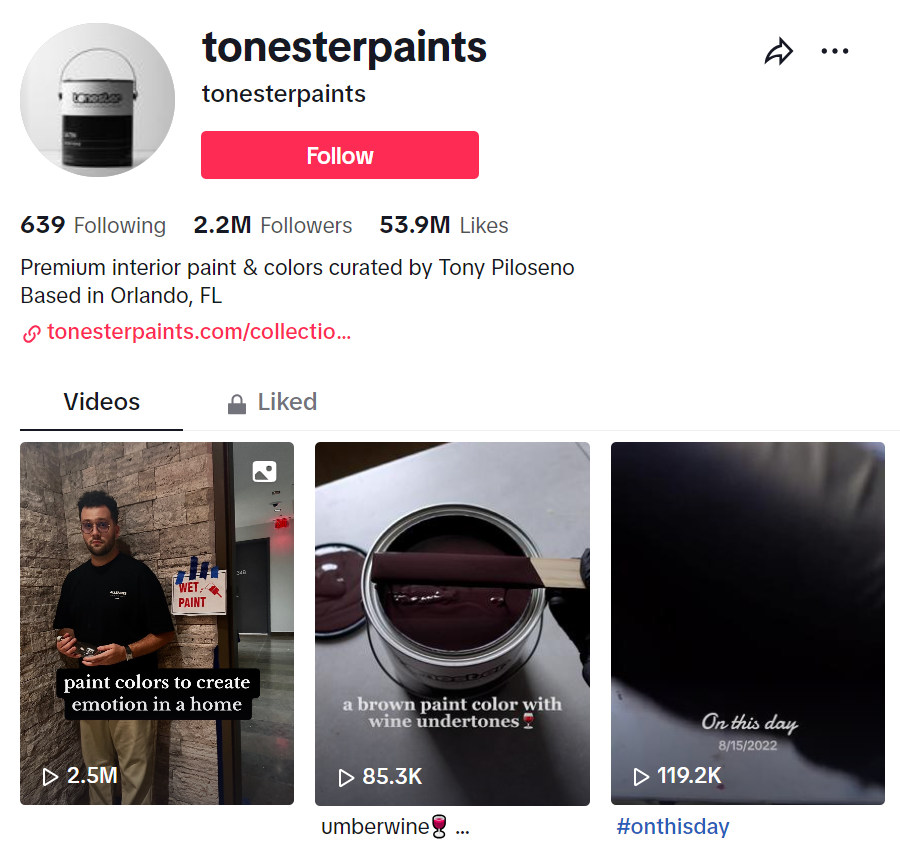
Task: Click the #onthisday hashtag link
Action: click(x=672, y=827)
